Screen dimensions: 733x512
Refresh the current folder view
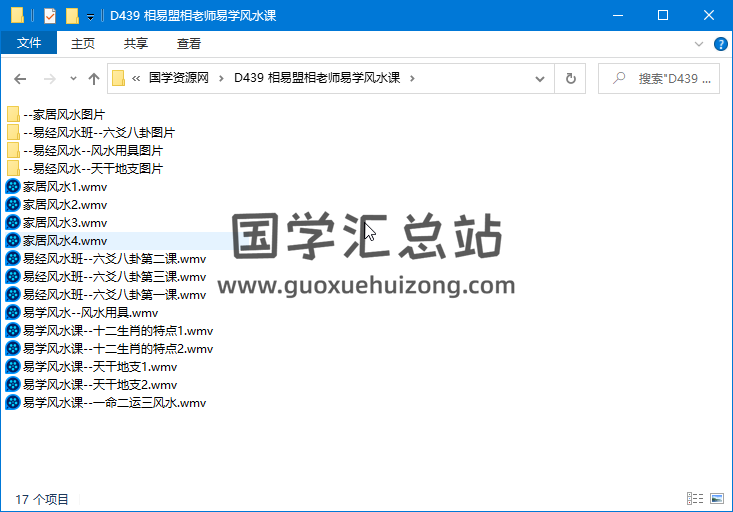point(570,78)
